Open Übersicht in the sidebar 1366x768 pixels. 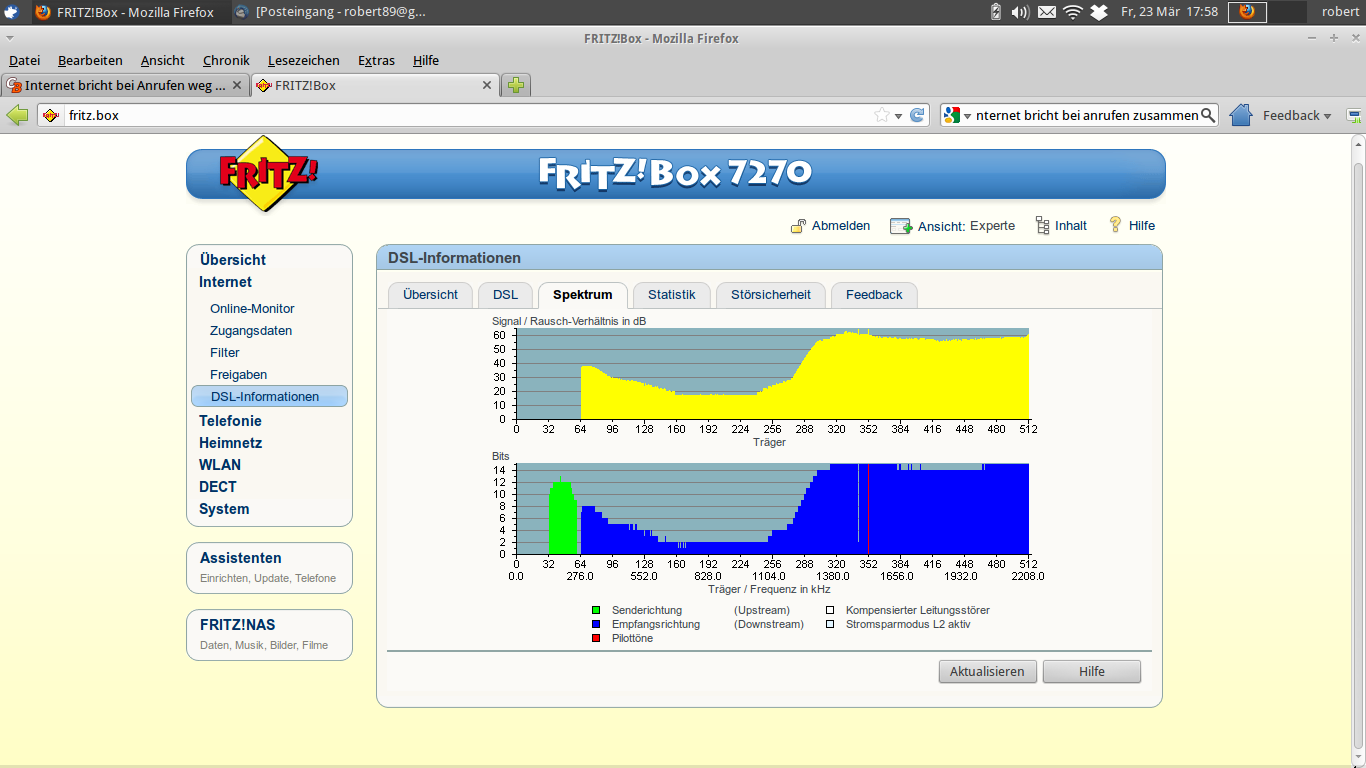[x=232, y=260]
